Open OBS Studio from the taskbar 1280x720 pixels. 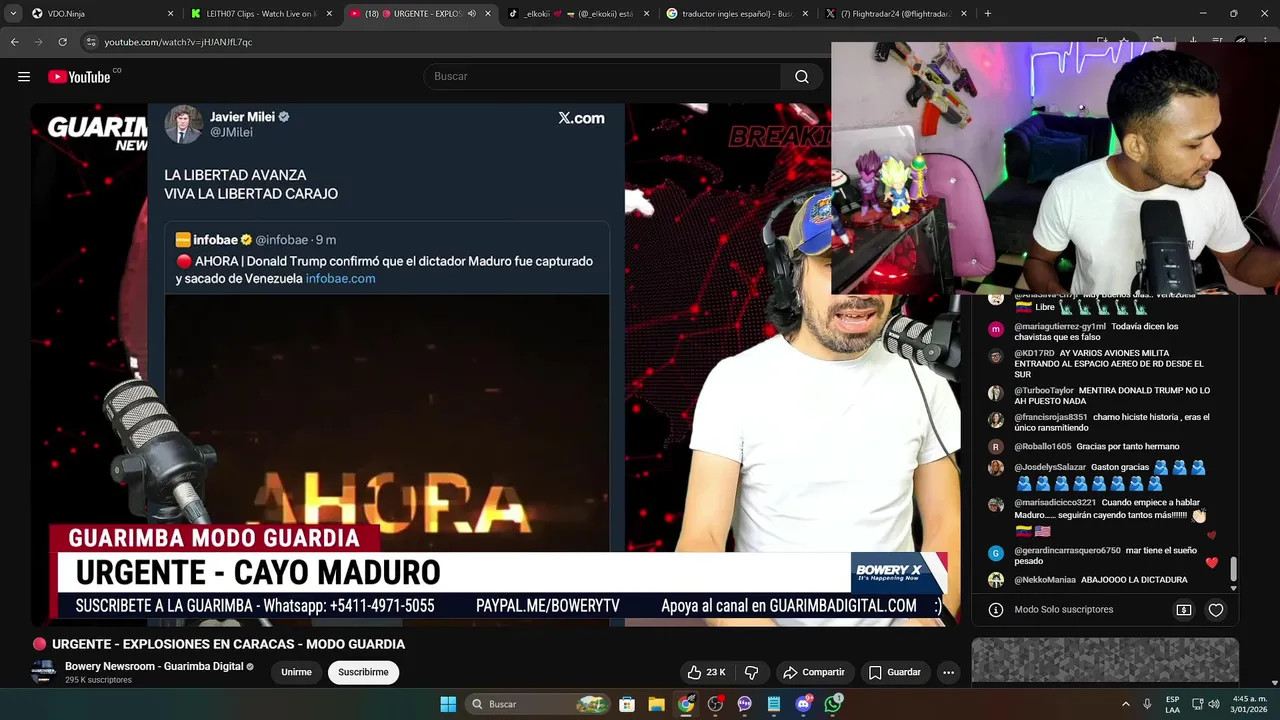click(715, 704)
